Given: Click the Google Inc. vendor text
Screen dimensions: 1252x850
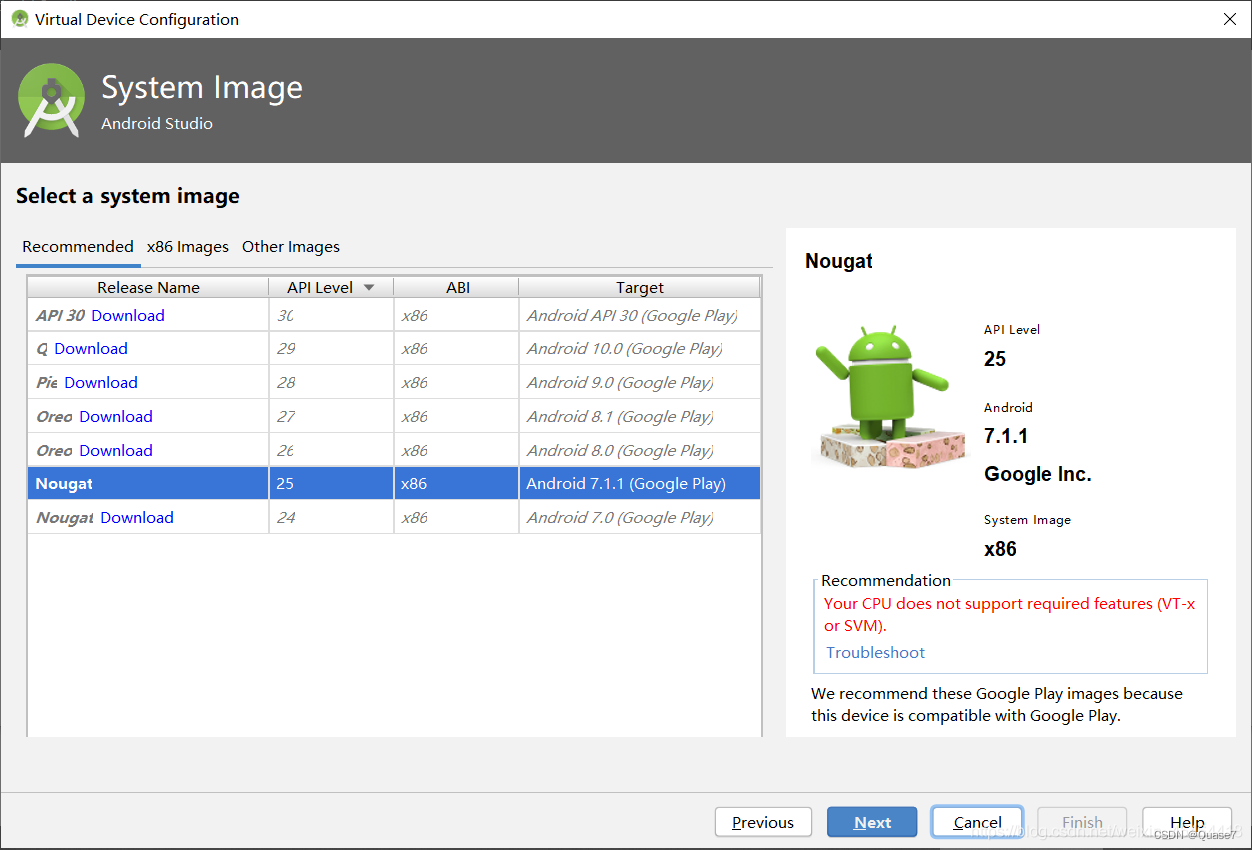Looking at the screenshot, I should (x=1038, y=474).
